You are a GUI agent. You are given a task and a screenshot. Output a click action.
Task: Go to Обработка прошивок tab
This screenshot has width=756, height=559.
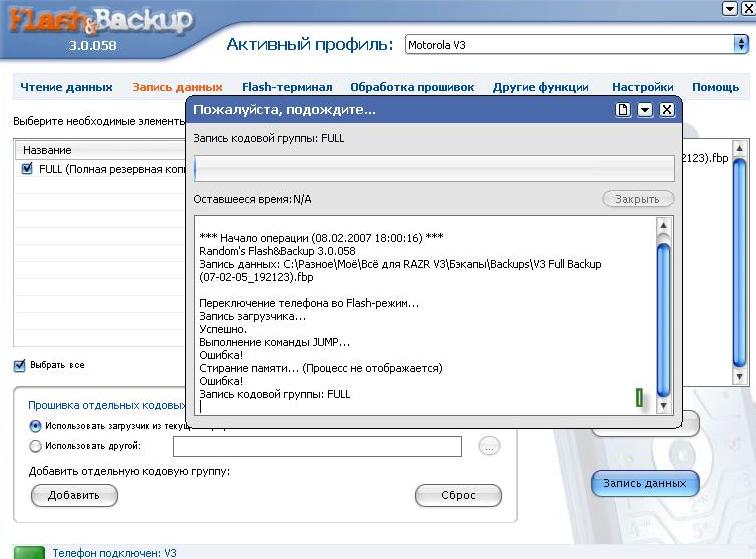(412, 87)
